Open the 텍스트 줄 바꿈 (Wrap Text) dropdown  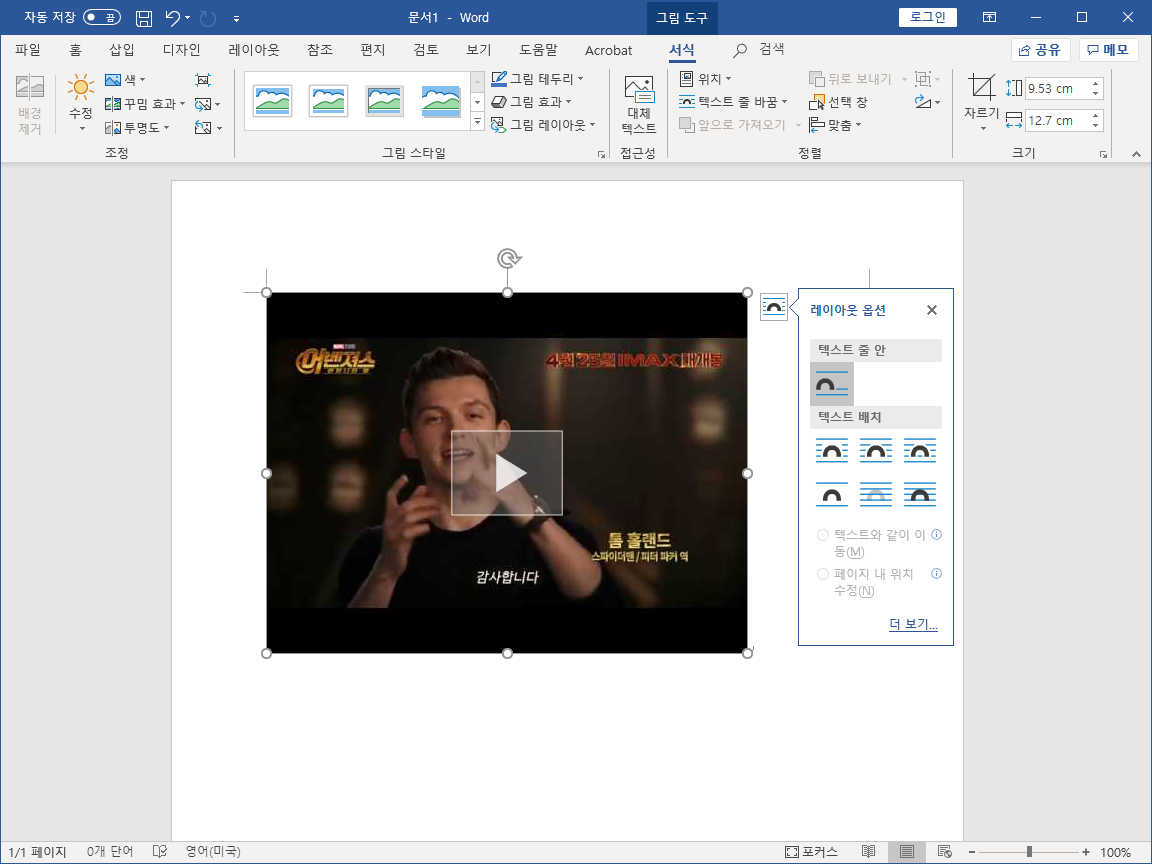pos(732,102)
